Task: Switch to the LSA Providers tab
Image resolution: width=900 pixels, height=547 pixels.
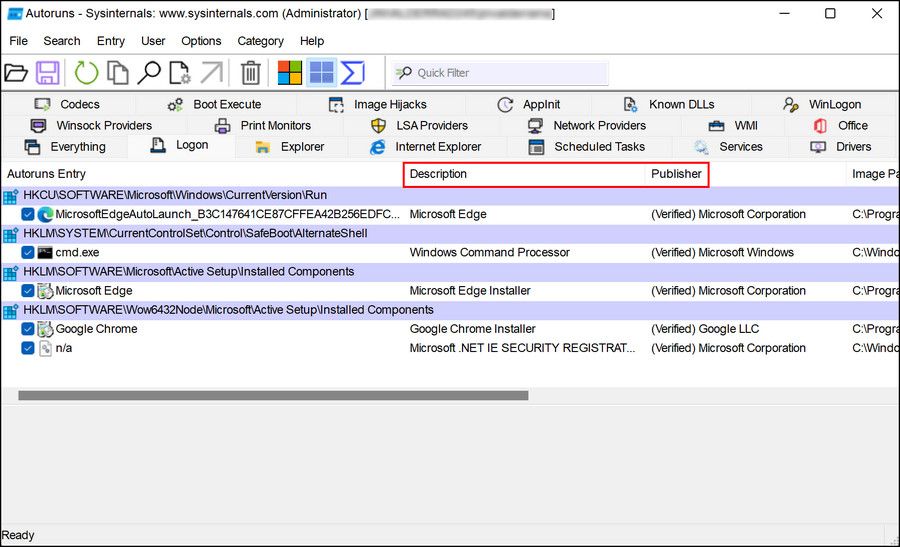Action: pyautogui.click(x=420, y=125)
